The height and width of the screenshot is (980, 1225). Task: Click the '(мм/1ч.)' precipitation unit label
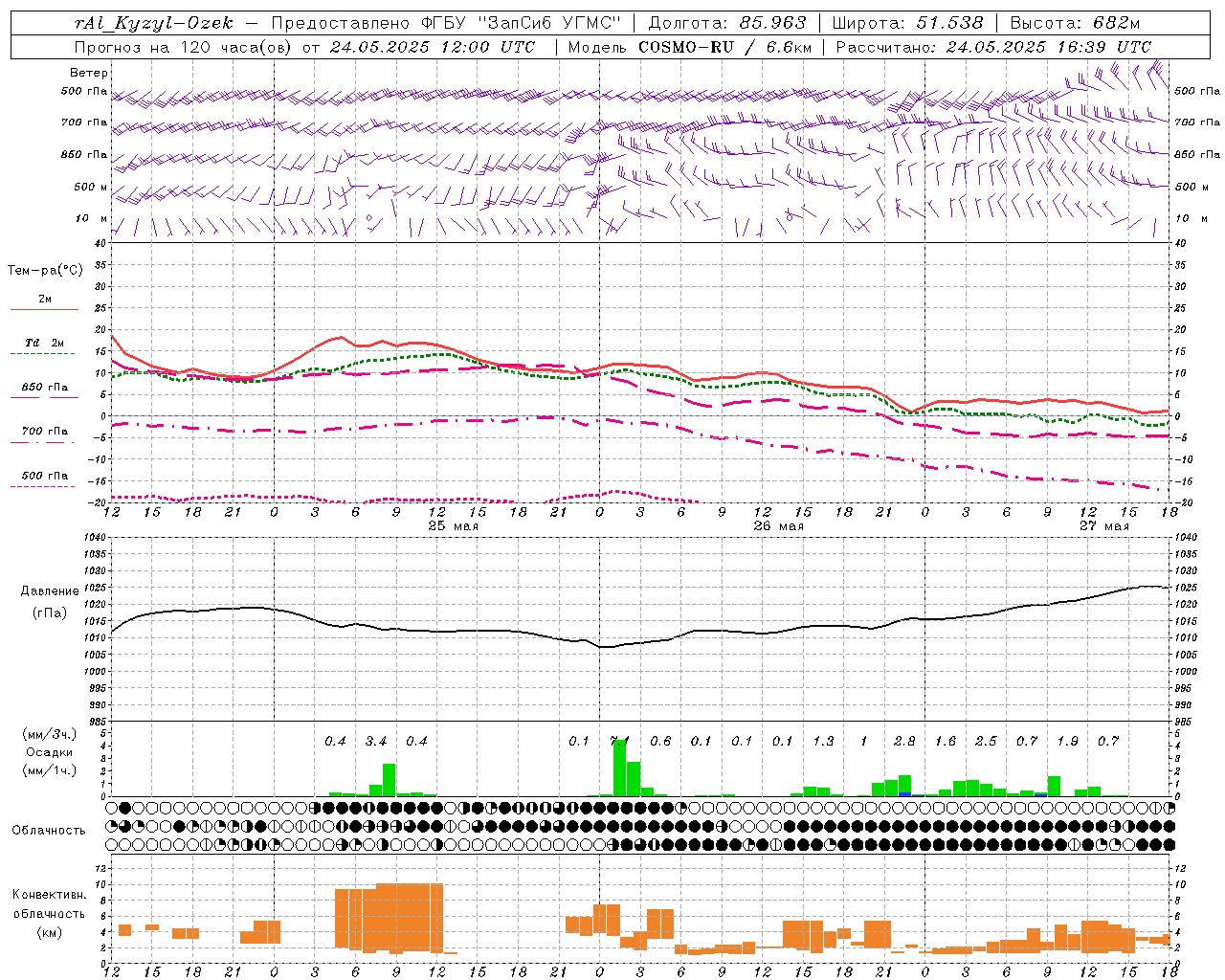49,770
